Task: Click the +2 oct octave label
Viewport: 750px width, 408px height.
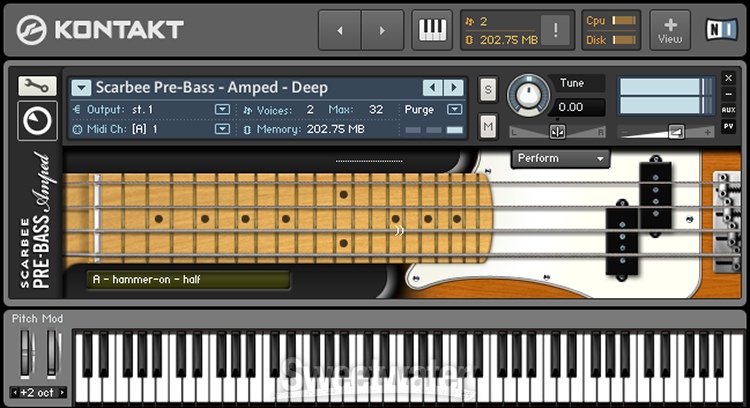Action: 37,393
